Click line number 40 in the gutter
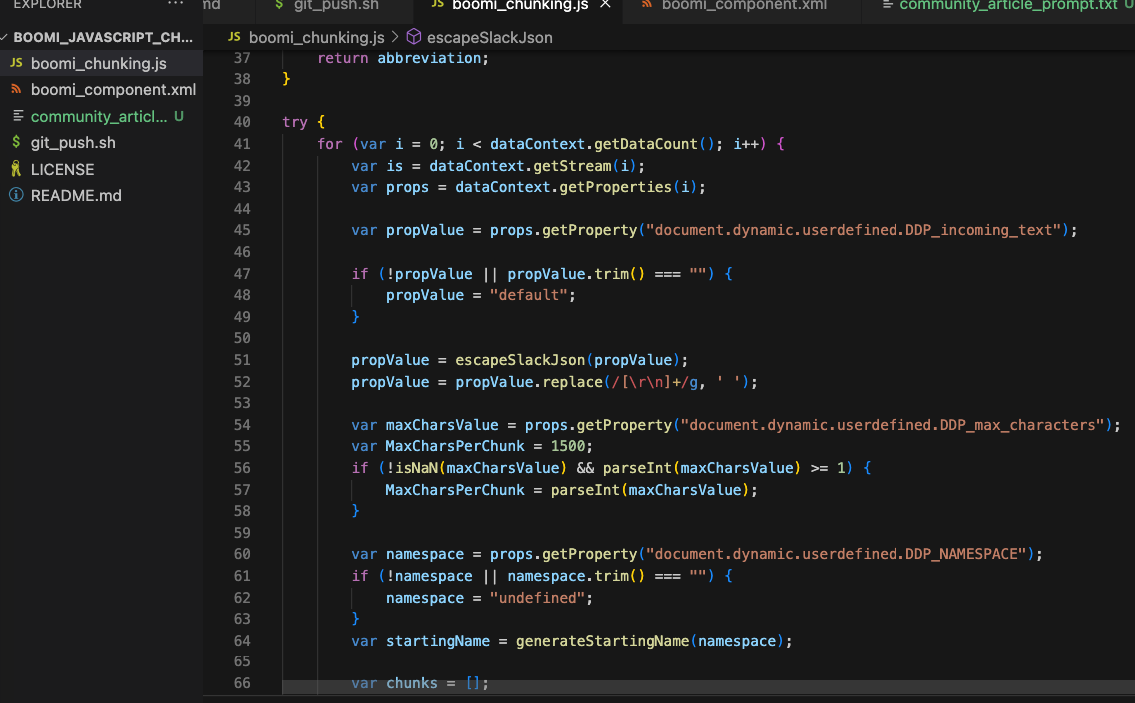This screenshot has width=1135, height=703. 241,122
